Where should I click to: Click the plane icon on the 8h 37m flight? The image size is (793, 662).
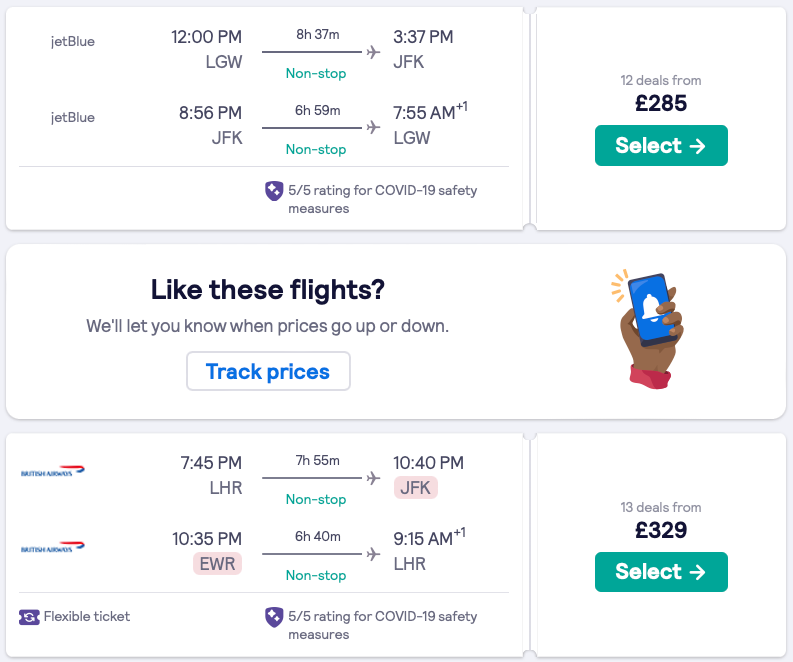[x=374, y=52]
